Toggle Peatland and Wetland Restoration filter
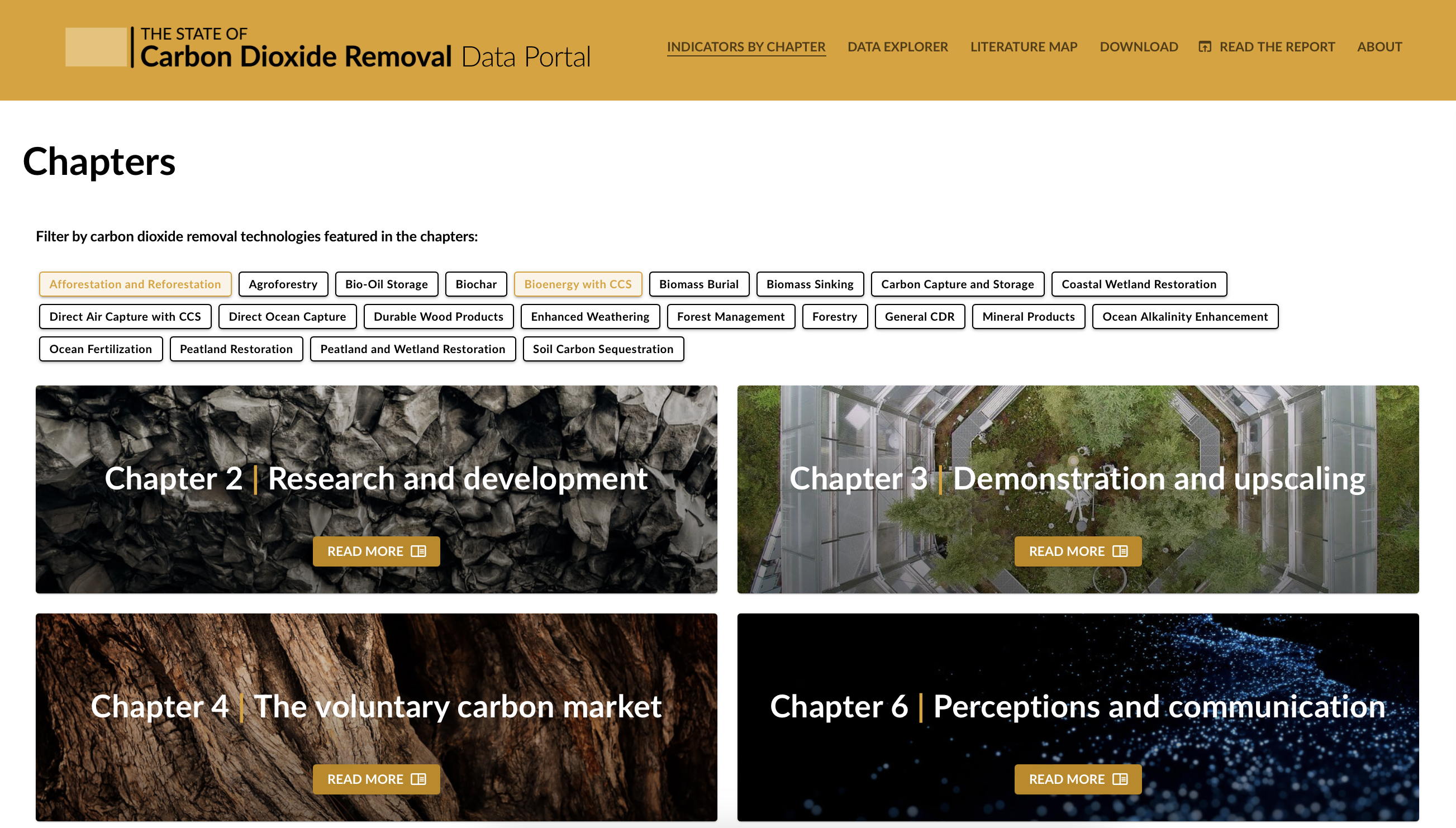 coord(413,349)
